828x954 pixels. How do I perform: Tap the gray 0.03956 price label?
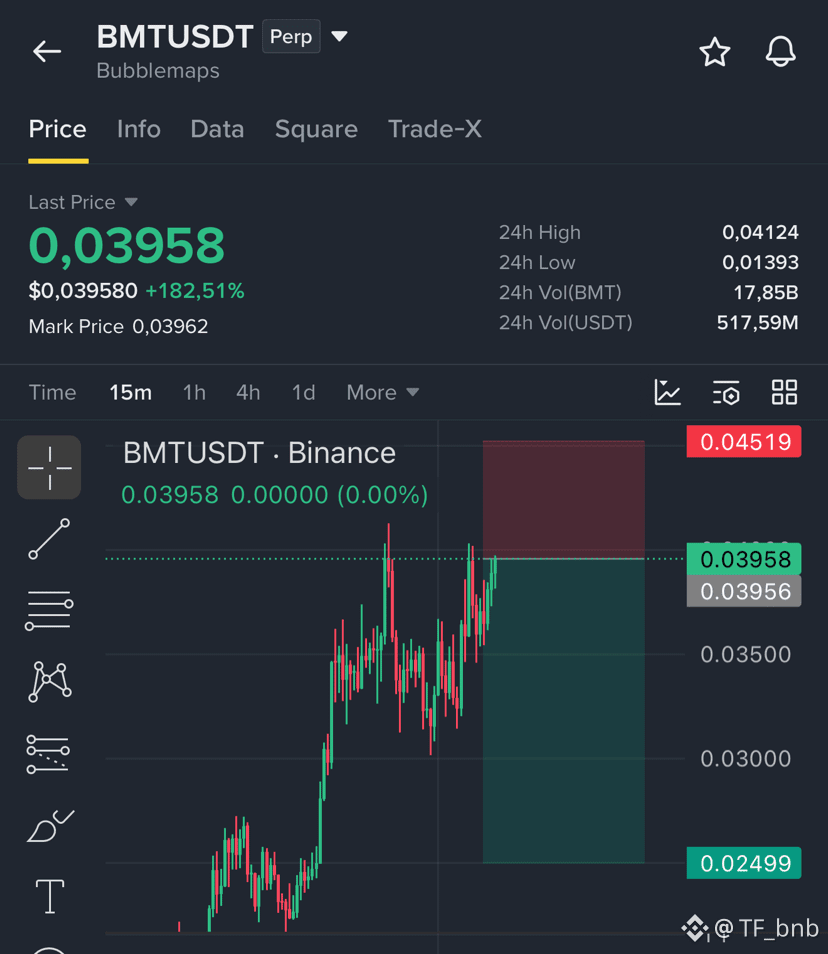point(744,591)
